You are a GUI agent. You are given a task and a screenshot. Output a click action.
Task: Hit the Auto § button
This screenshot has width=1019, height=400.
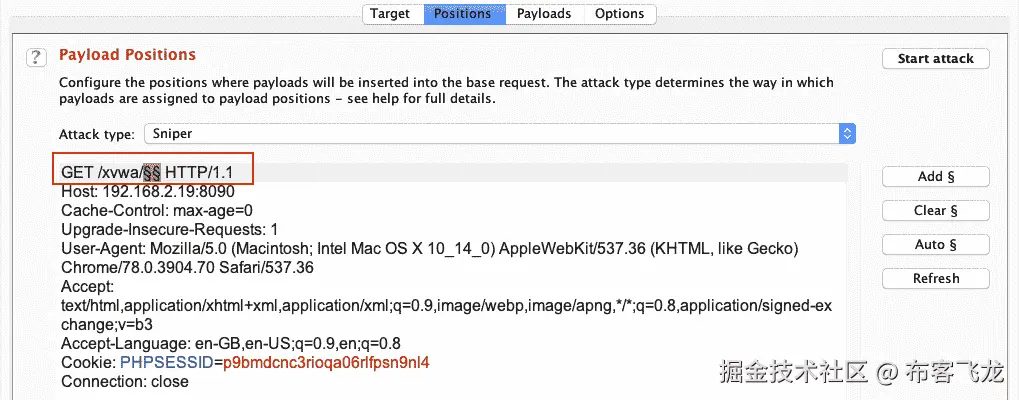click(x=936, y=245)
